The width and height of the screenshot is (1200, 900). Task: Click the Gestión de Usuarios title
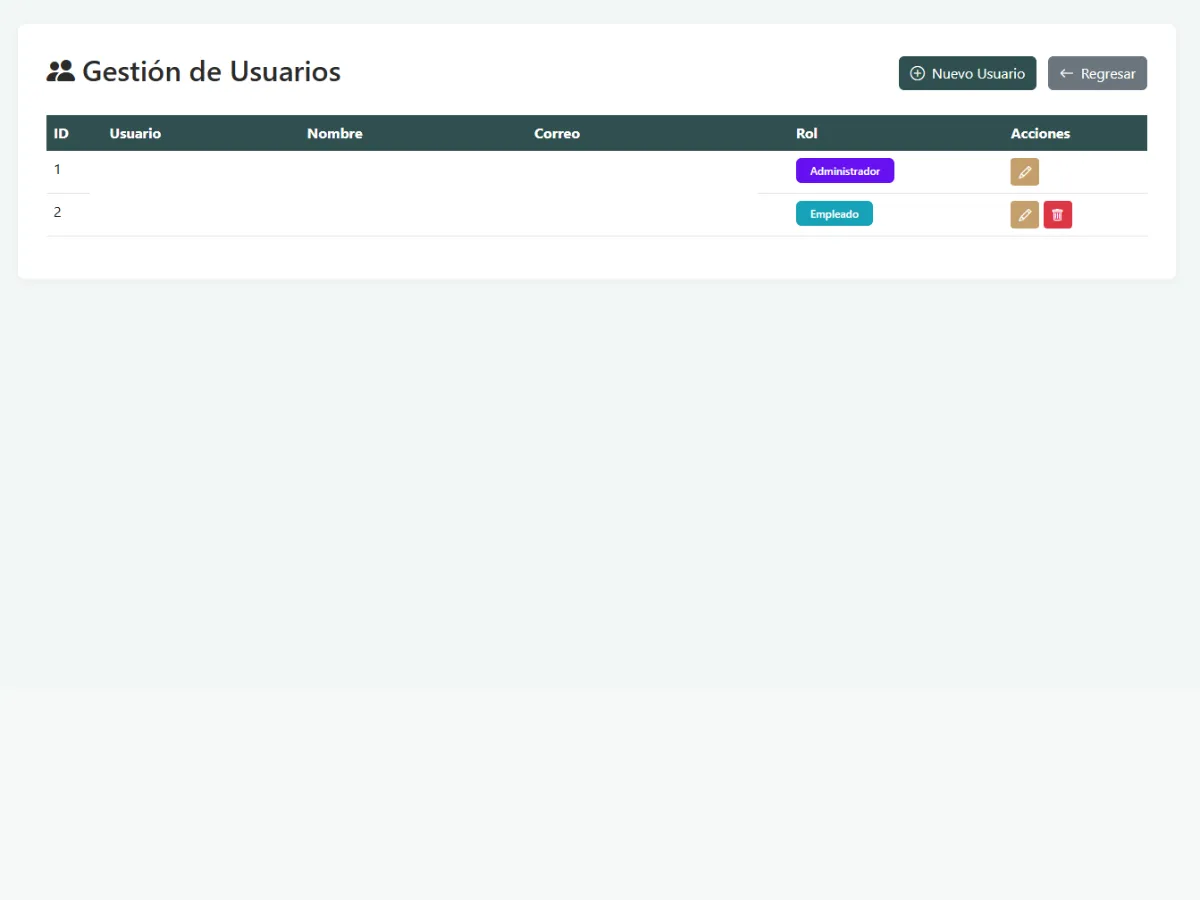(212, 71)
